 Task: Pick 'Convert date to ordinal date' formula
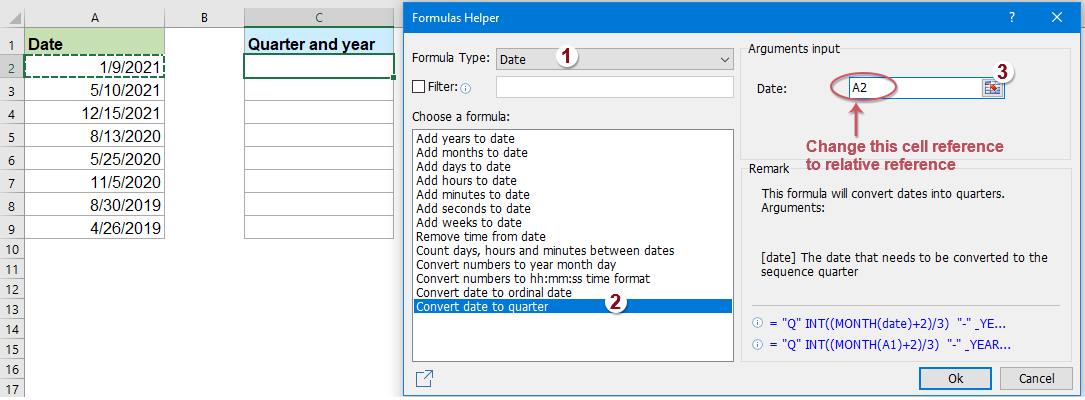(x=494, y=292)
